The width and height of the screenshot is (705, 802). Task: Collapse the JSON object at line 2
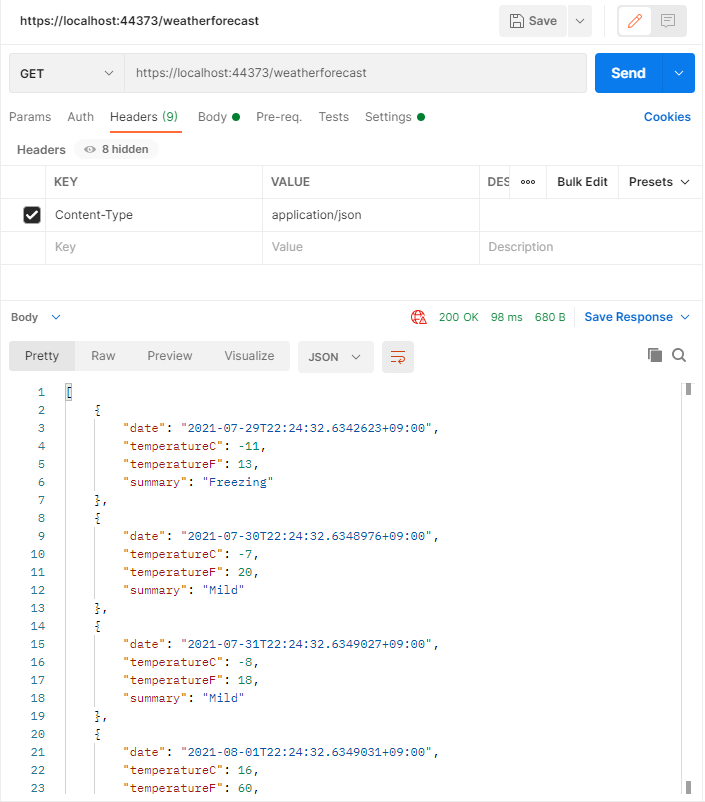[x=97, y=410]
